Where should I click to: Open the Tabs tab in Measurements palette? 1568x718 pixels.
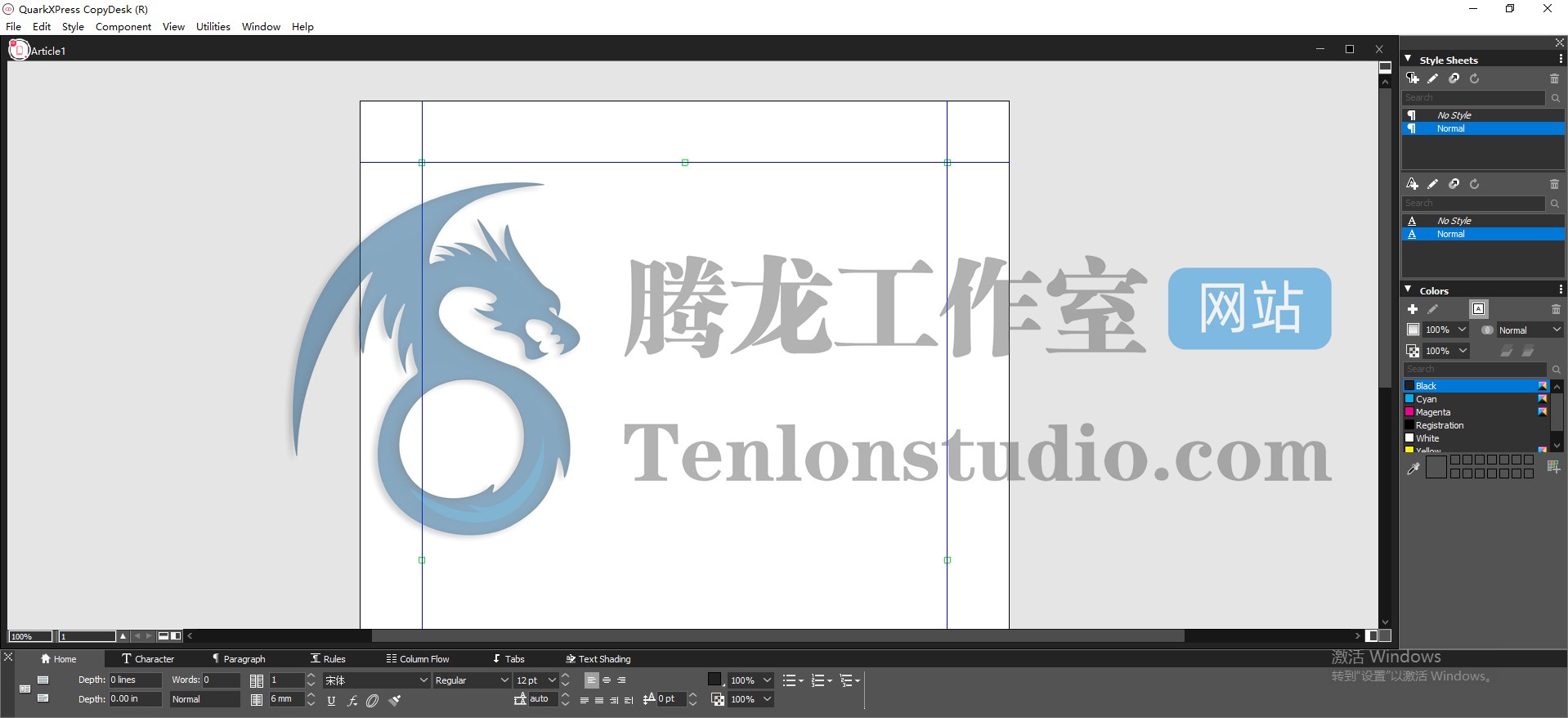point(508,659)
